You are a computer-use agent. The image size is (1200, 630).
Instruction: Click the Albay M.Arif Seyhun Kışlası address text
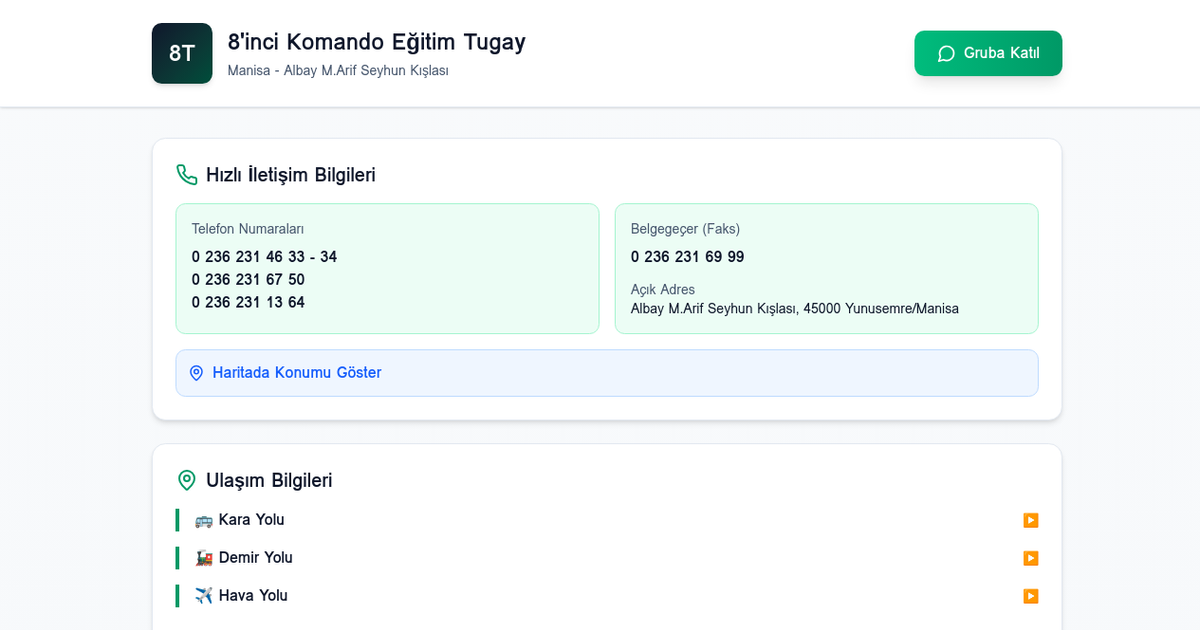click(x=793, y=308)
